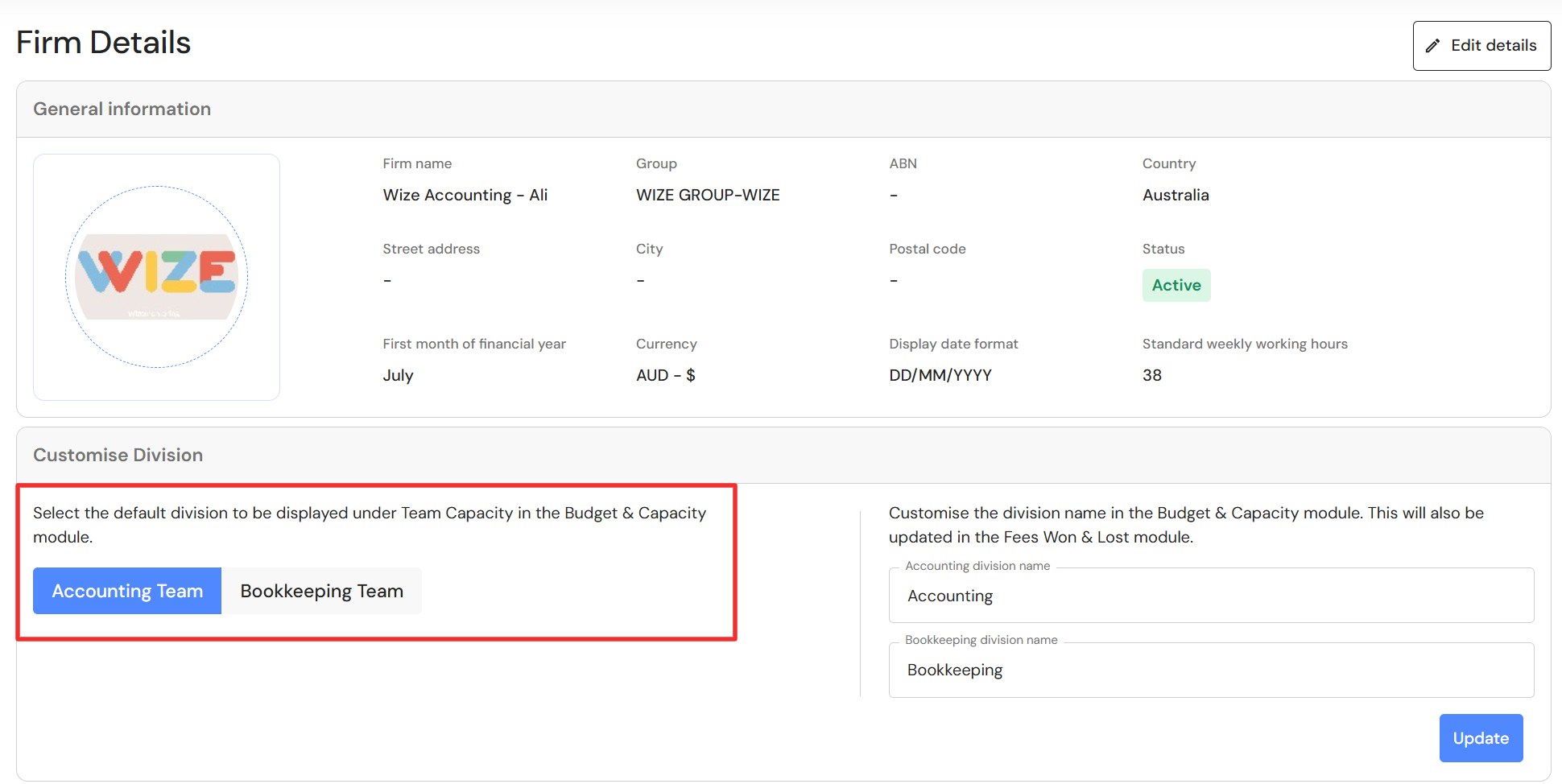Viewport: 1562px width, 784px height.
Task: Click the Firm Details page heading
Action: click(x=104, y=43)
